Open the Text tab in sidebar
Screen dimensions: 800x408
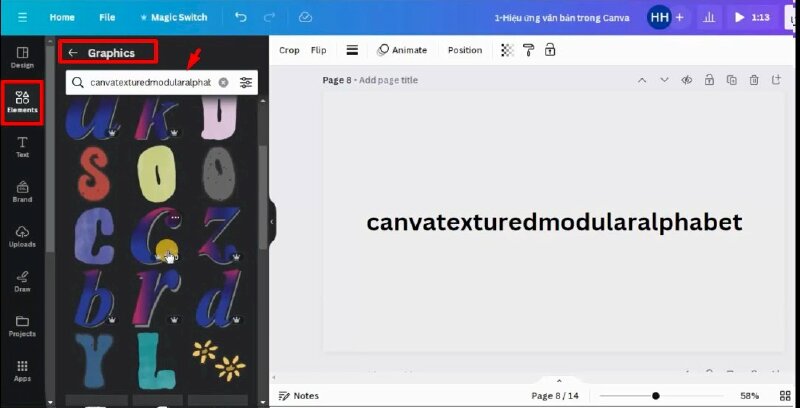(22, 147)
